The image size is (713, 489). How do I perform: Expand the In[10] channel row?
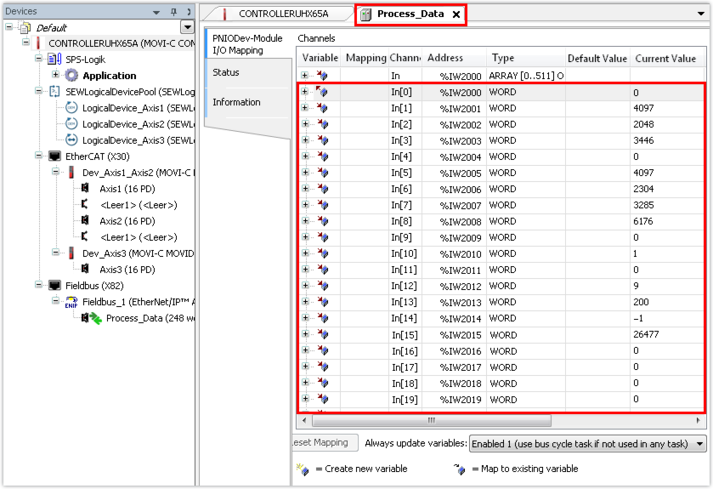click(305, 254)
